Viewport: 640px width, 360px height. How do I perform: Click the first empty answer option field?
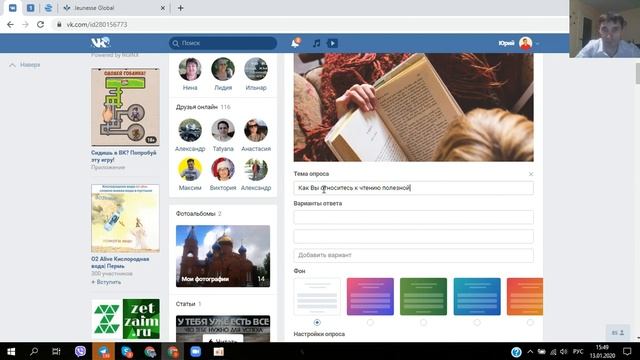coord(413,217)
